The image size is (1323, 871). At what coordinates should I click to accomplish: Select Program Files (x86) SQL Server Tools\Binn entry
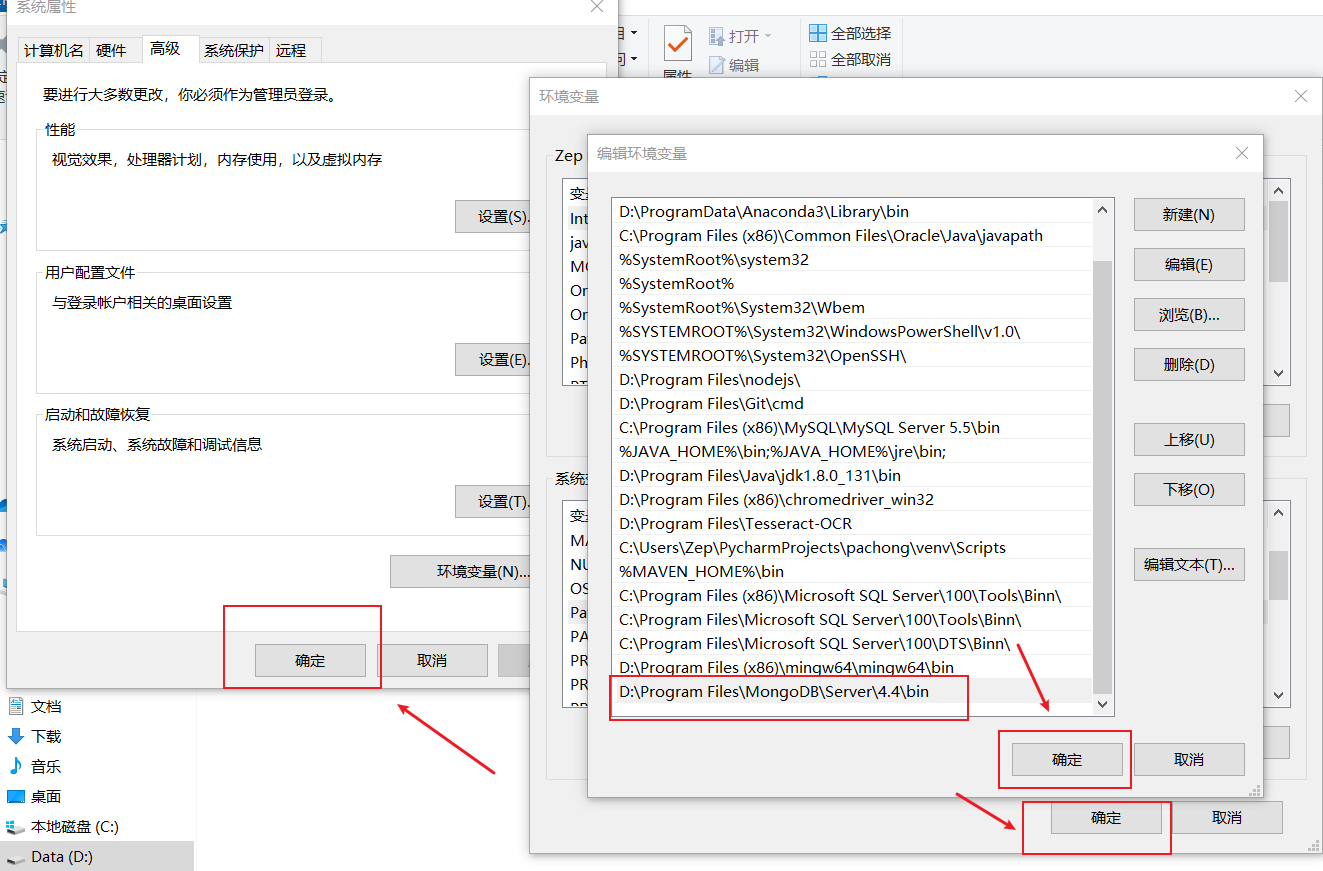click(852, 595)
